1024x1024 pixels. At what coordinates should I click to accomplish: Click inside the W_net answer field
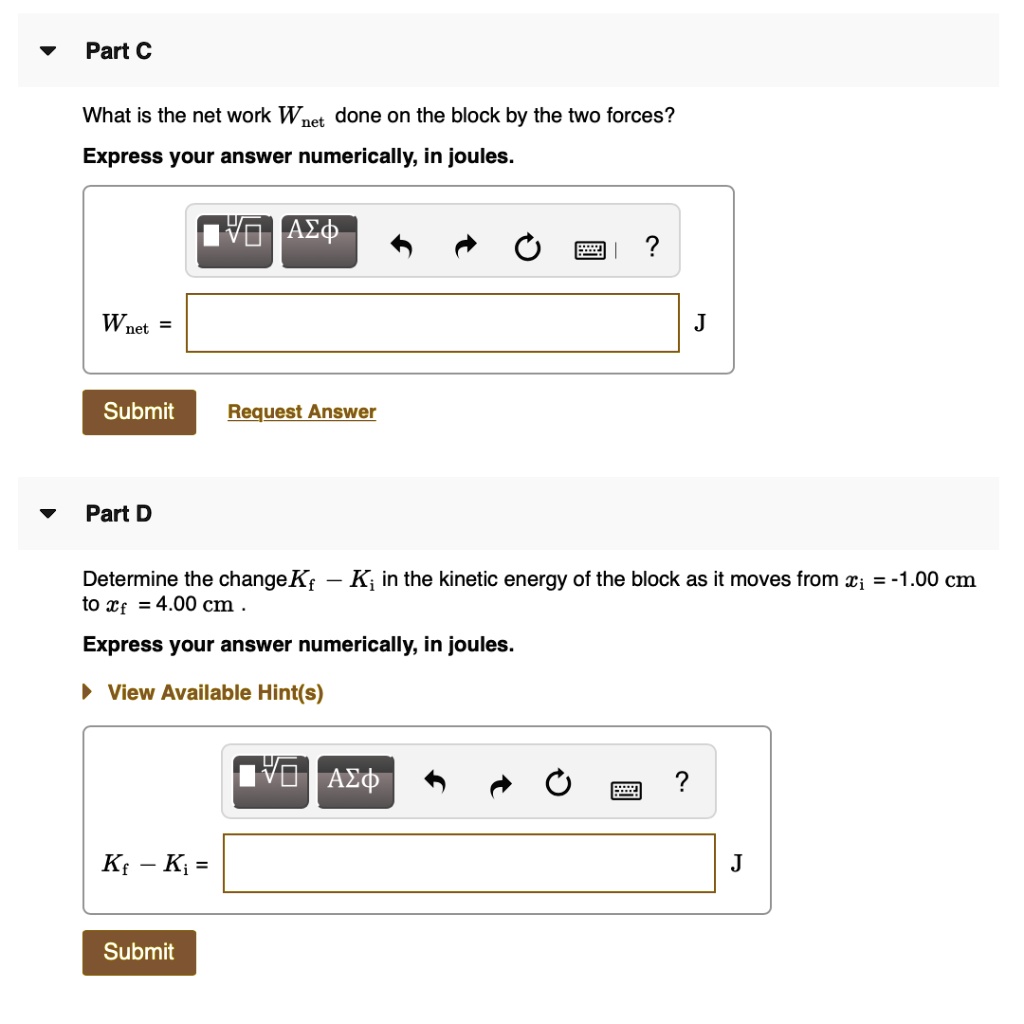(432, 322)
